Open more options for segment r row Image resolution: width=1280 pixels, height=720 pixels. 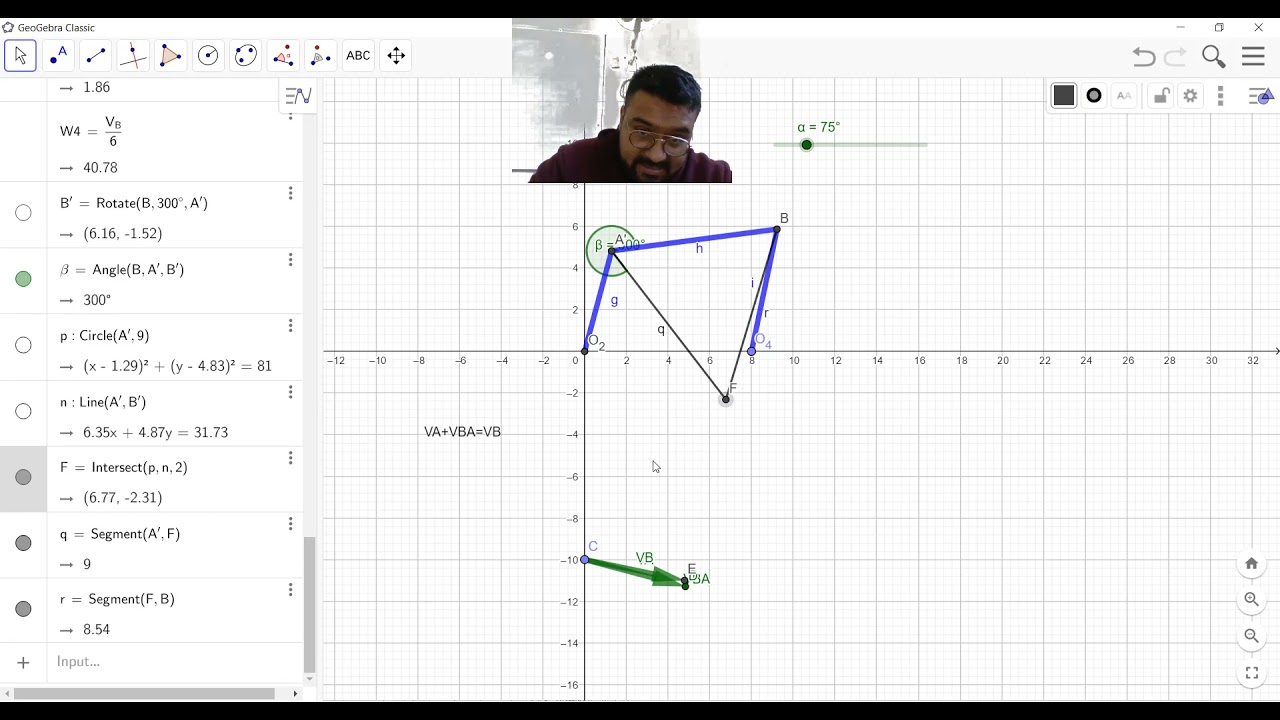click(290, 590)
